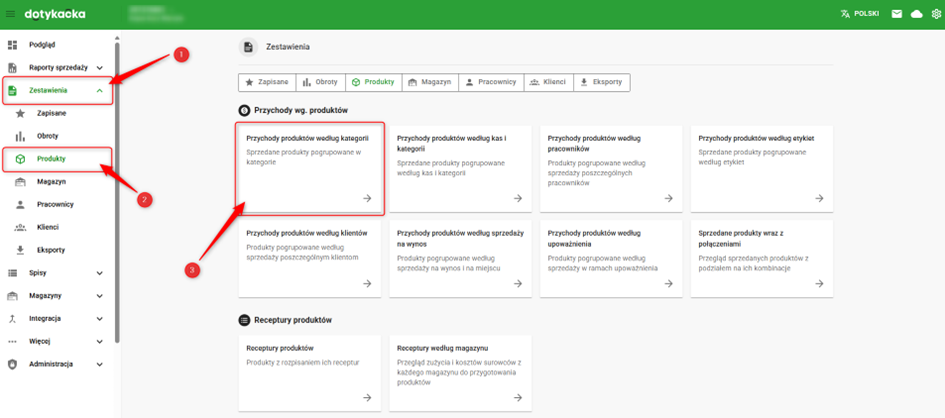Screen dimensions: 945x418
Task: Open the hamburger menu icon
Action: pos(10,14)
